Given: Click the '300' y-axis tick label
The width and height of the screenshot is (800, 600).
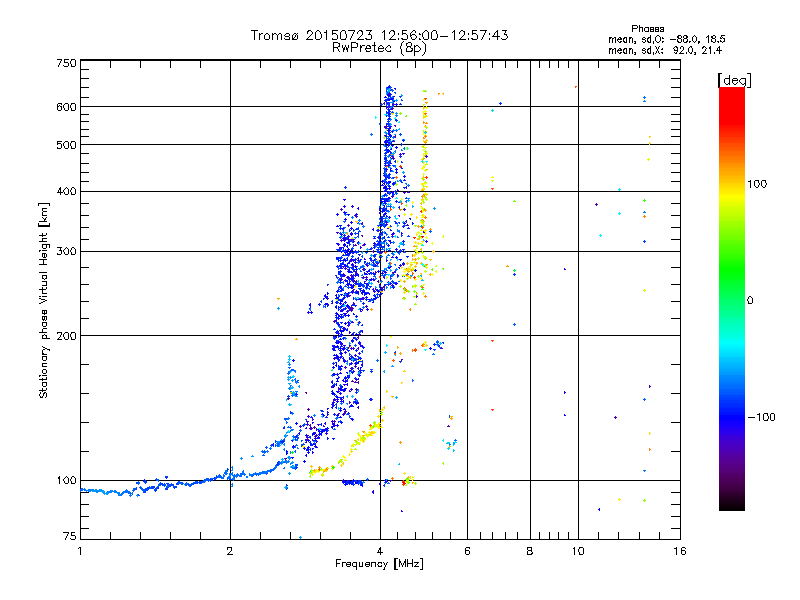Looking at the screenshot, I should [66, 251].
